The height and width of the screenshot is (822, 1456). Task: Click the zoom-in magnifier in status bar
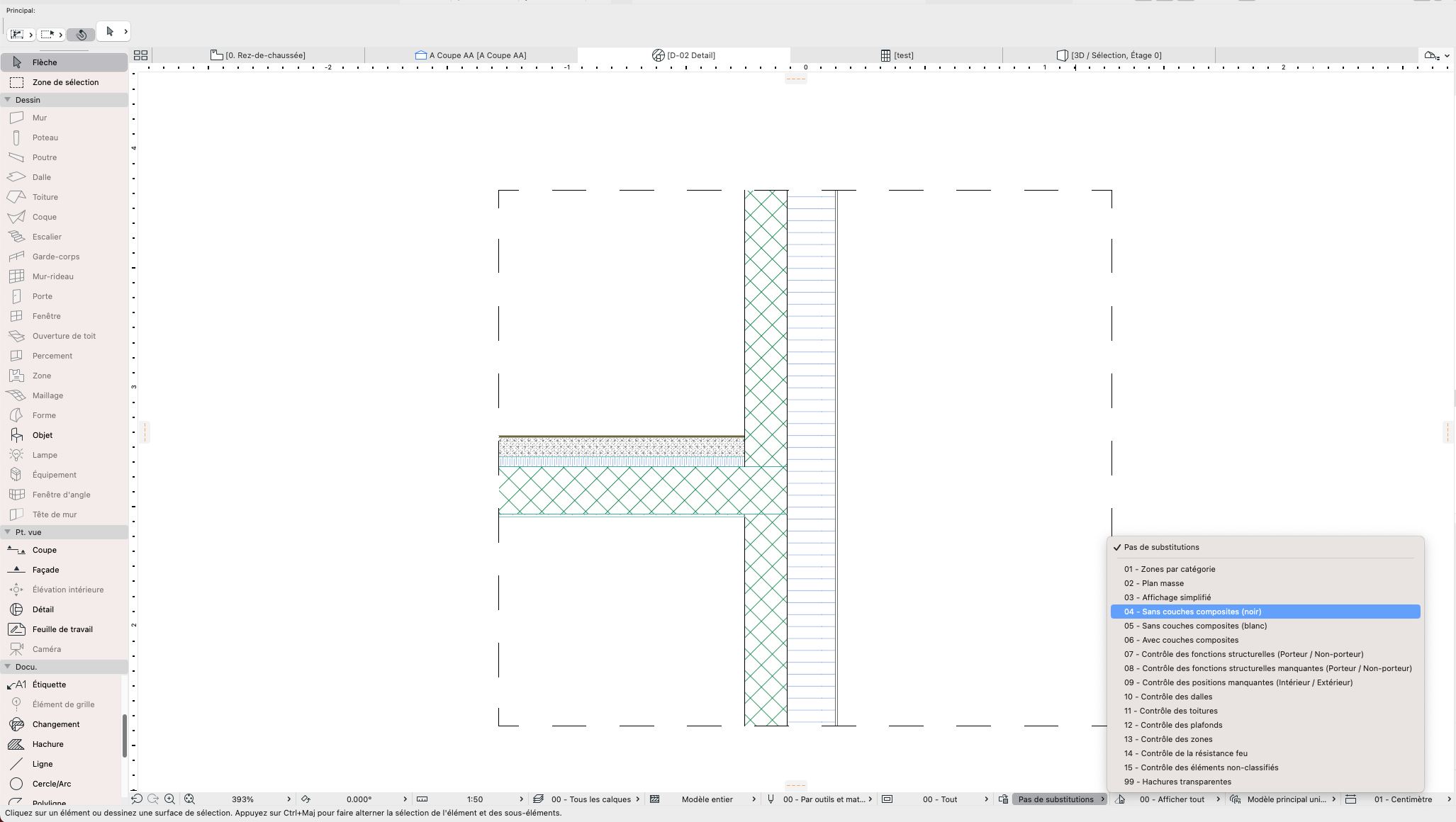click(x=169, y=799)
